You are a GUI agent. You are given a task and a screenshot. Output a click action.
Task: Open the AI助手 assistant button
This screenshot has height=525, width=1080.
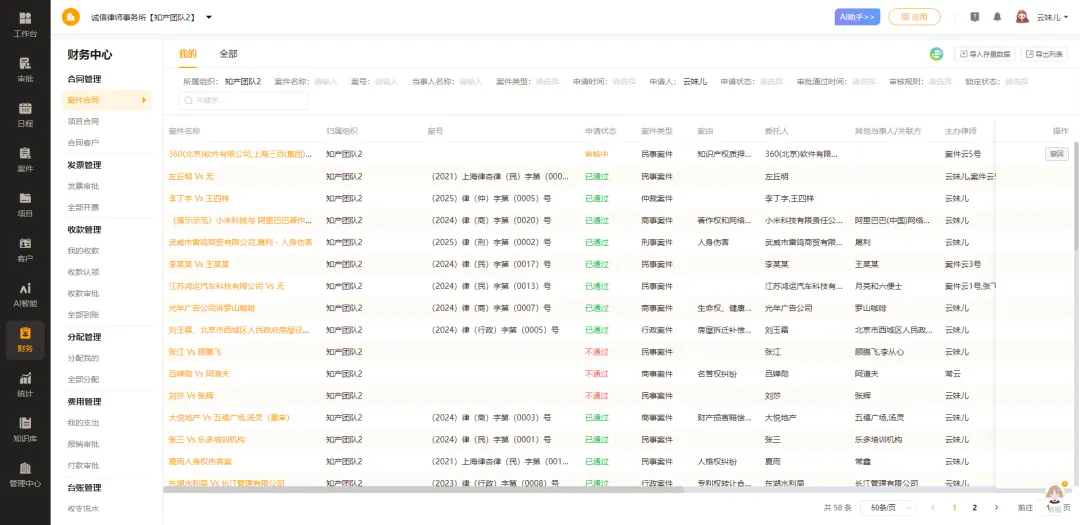point(857,17)
